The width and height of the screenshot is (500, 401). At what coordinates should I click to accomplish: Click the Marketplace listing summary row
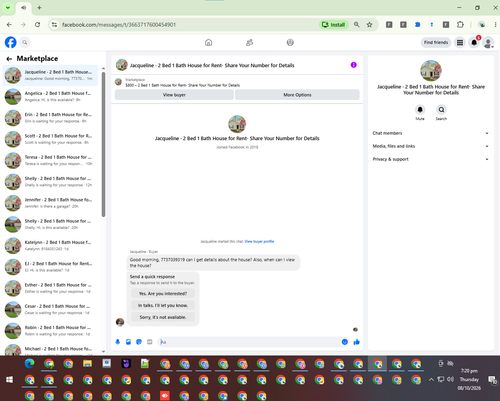pyautogui.click(x=237, y=82)
